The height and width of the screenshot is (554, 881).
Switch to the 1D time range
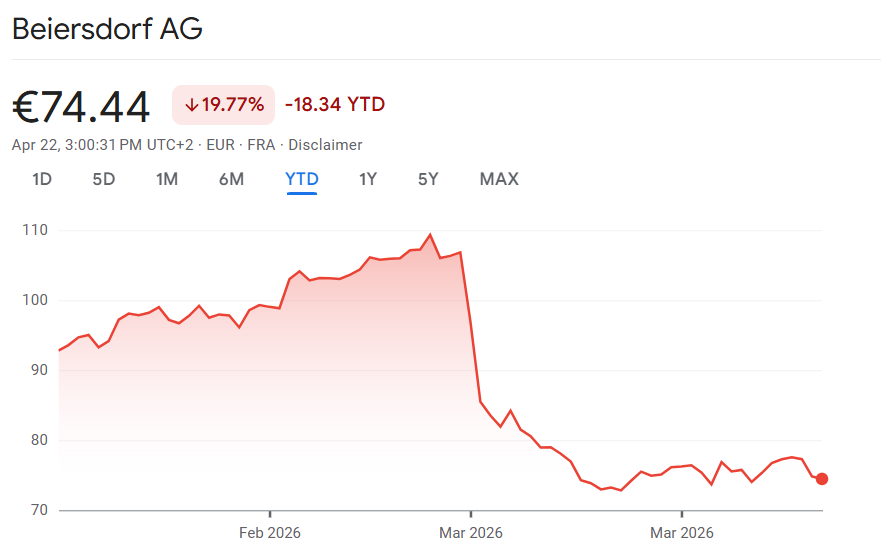(42, 179)
